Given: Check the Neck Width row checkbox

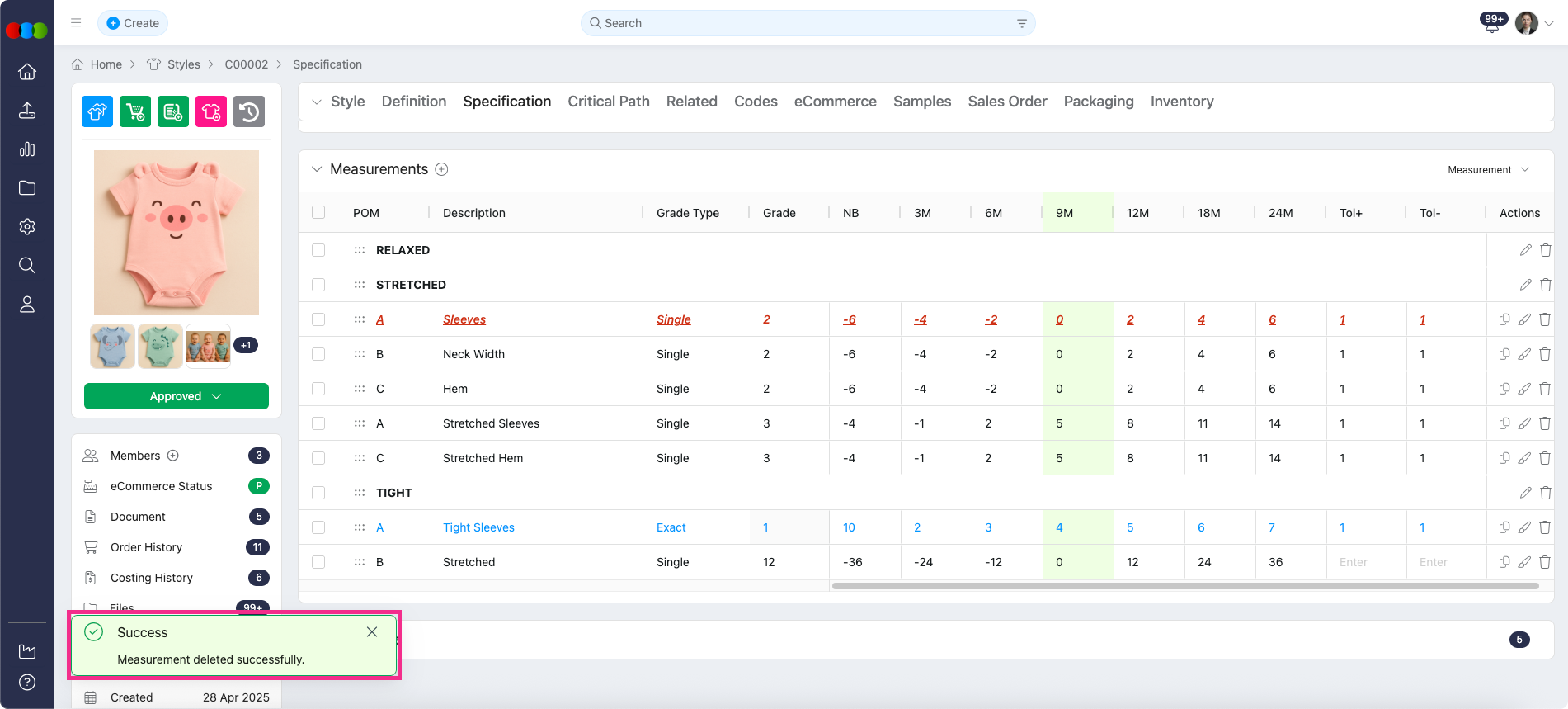Looking at the screenshot, I should pyautogui.click(x=318, y=354).
